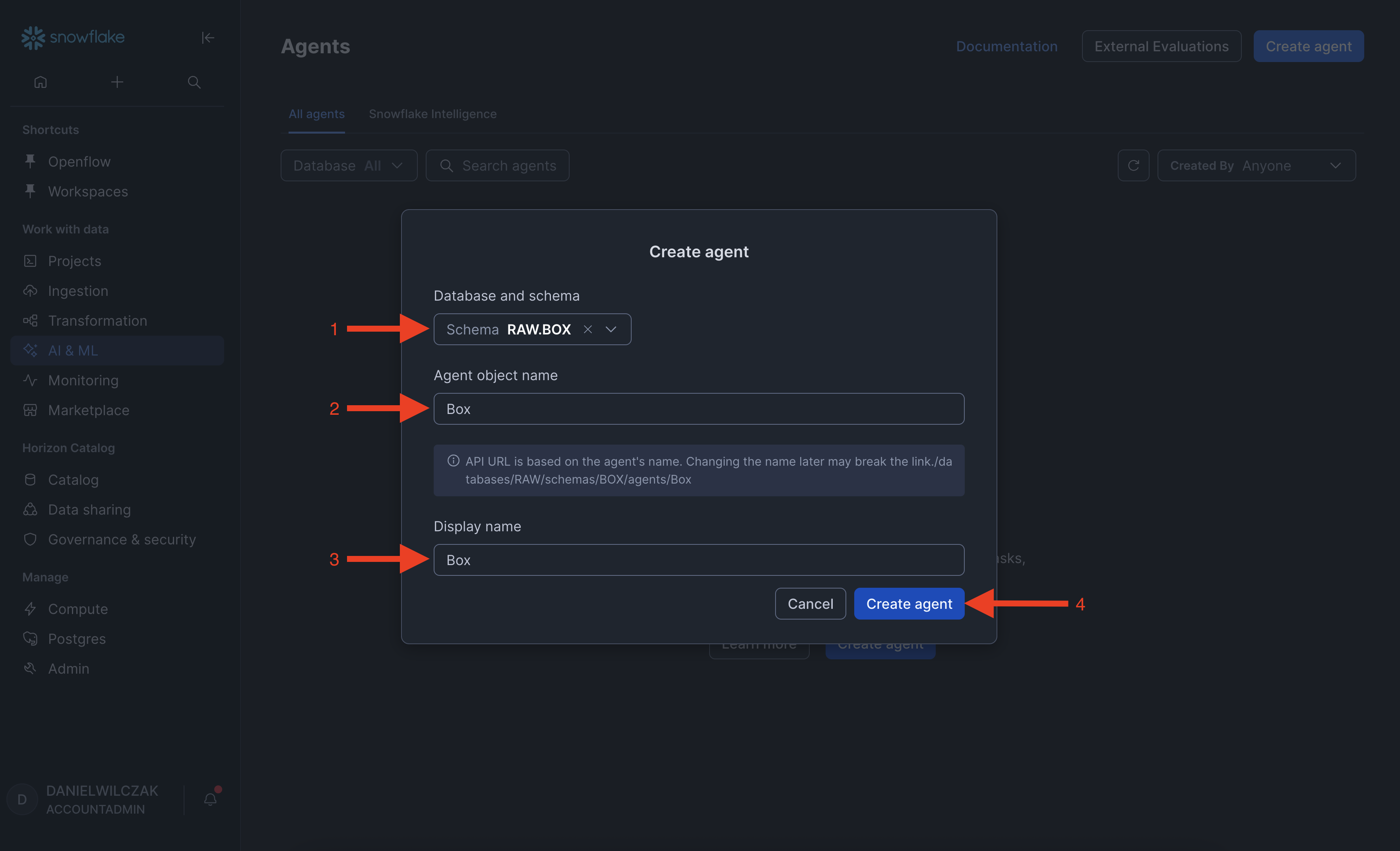Image resolution: width=1400 pixels, height=851 pixels.
Task: Open the sidebar search magnifier icon
Action: point(194,82)
